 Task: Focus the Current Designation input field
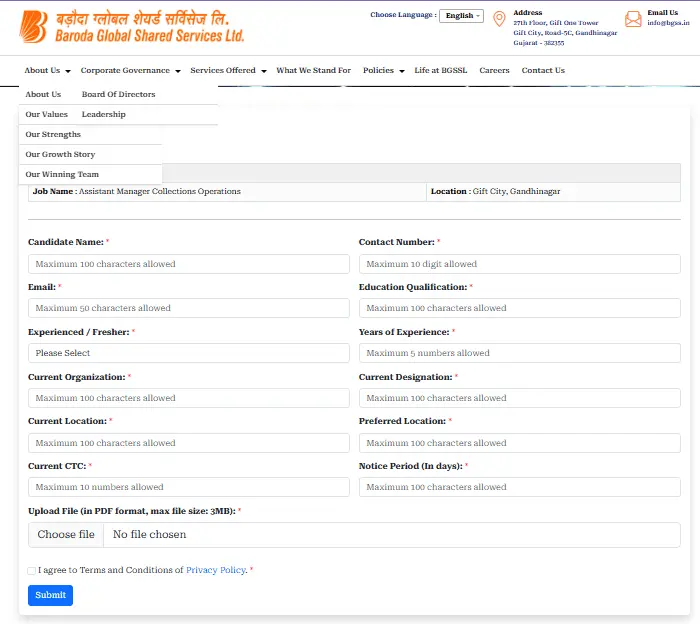pos(520,398)
